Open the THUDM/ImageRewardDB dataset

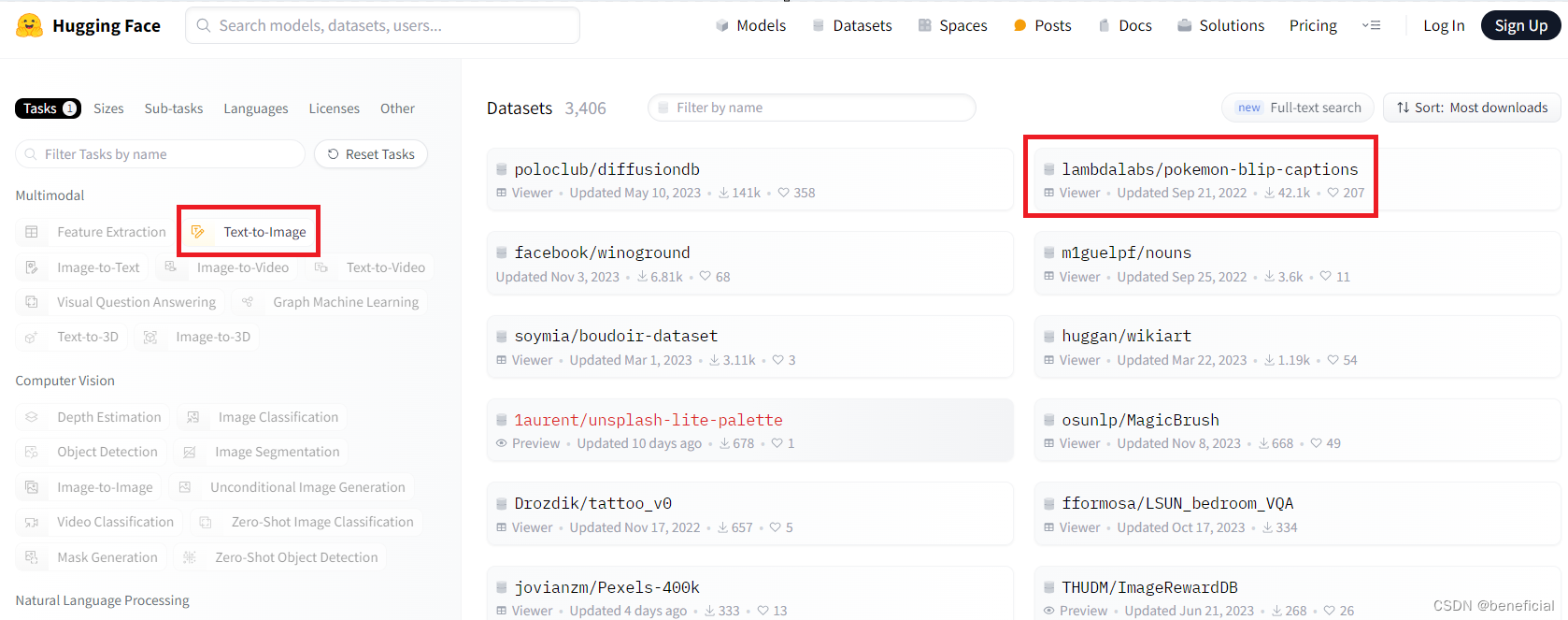[1297, 593]
